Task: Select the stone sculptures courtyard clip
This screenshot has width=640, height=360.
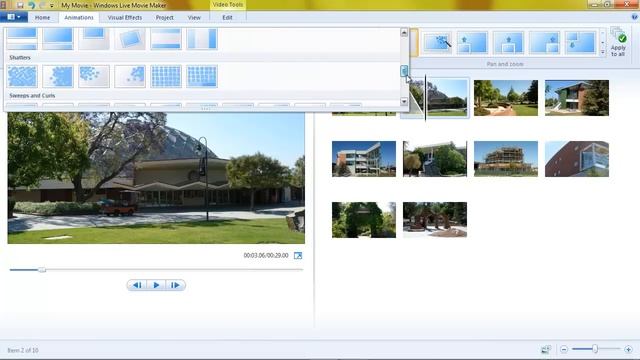Action: (435, 220)
